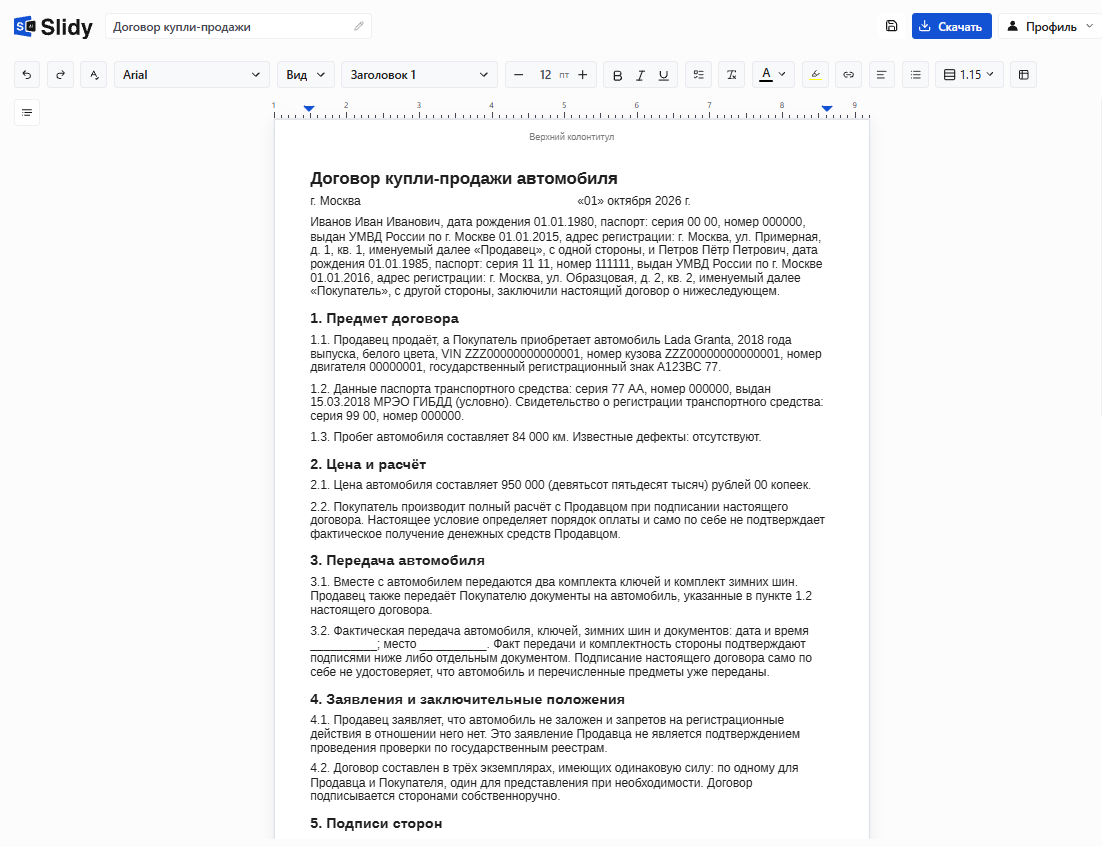Click paragraph 3.2 about фактическая передача

tap(561, 652)
